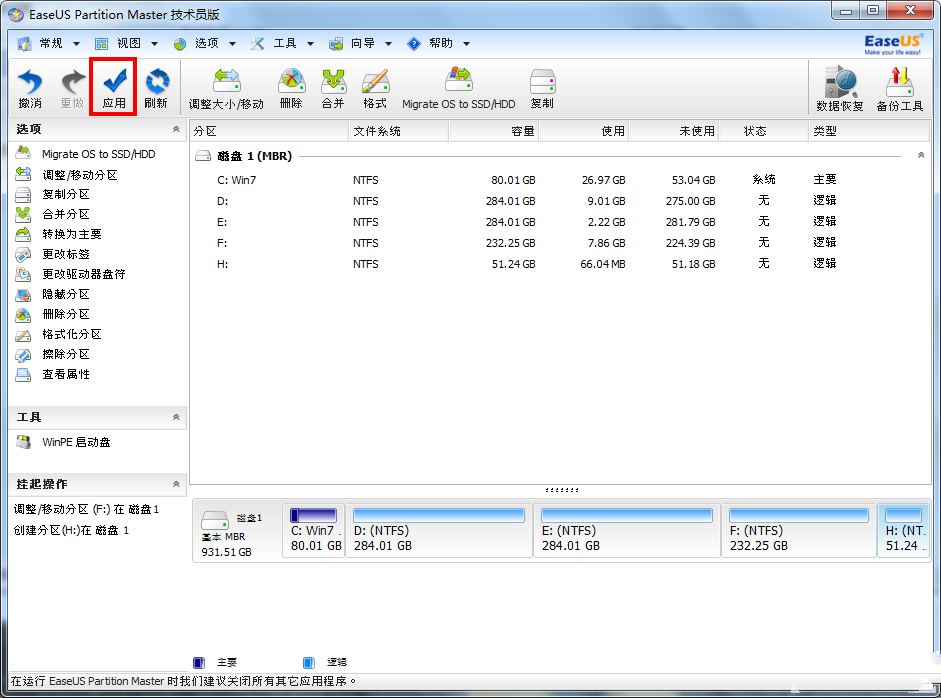Open the 帮助 menu
The width and height of the screenshot is (941, 698).
439,43
